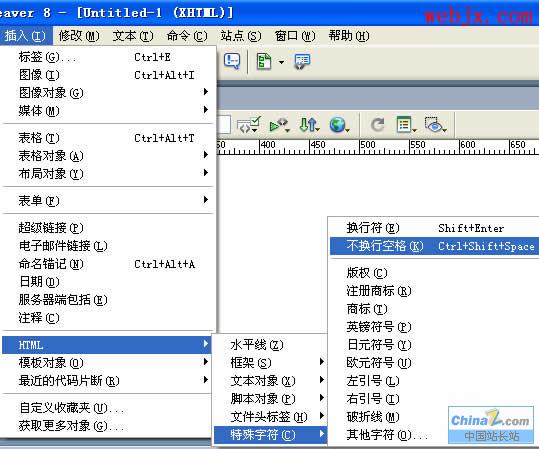Select 表格(T) menu entry

pos(108,138)
